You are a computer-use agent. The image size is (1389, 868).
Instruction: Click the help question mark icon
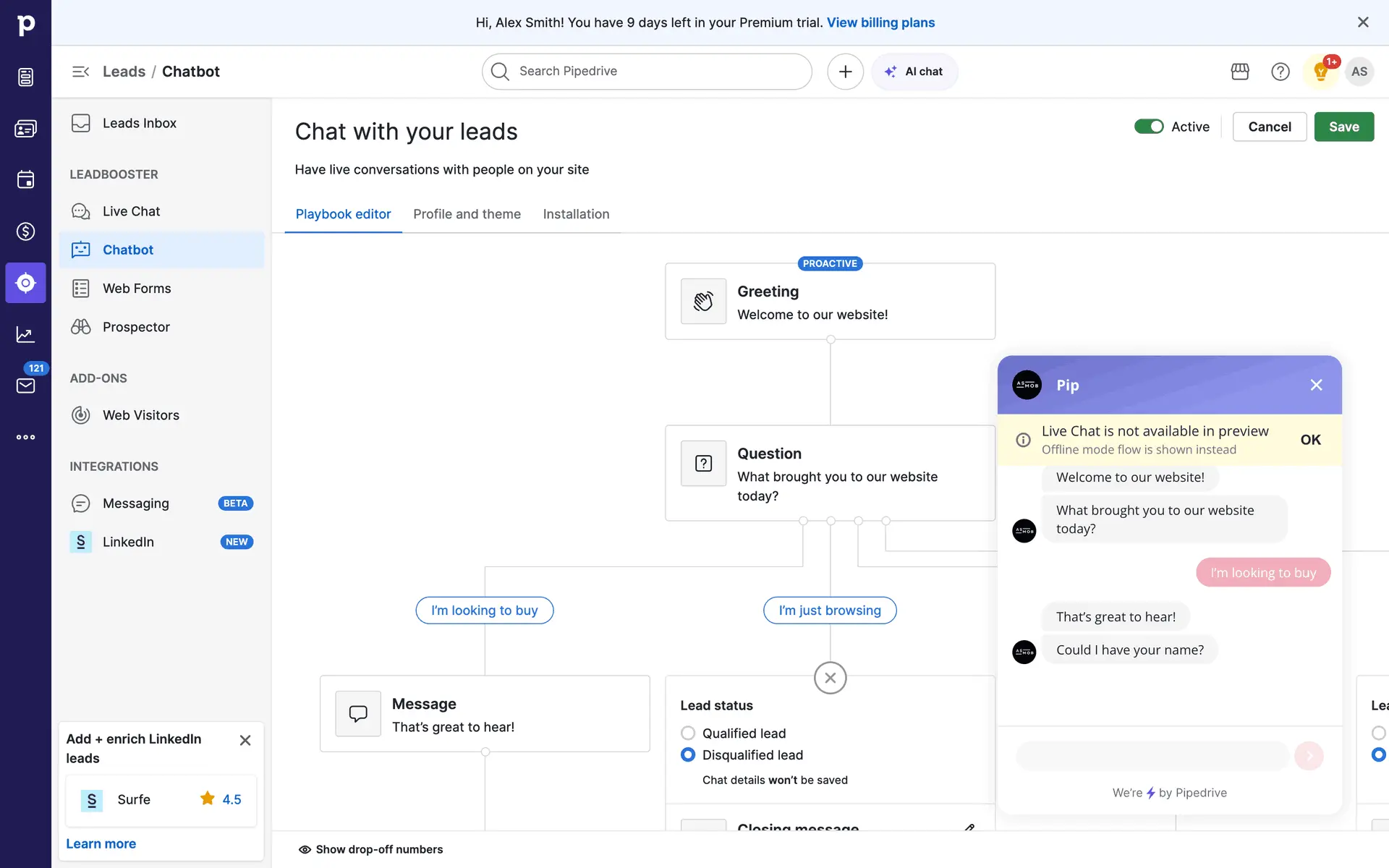click(1280, 72)
